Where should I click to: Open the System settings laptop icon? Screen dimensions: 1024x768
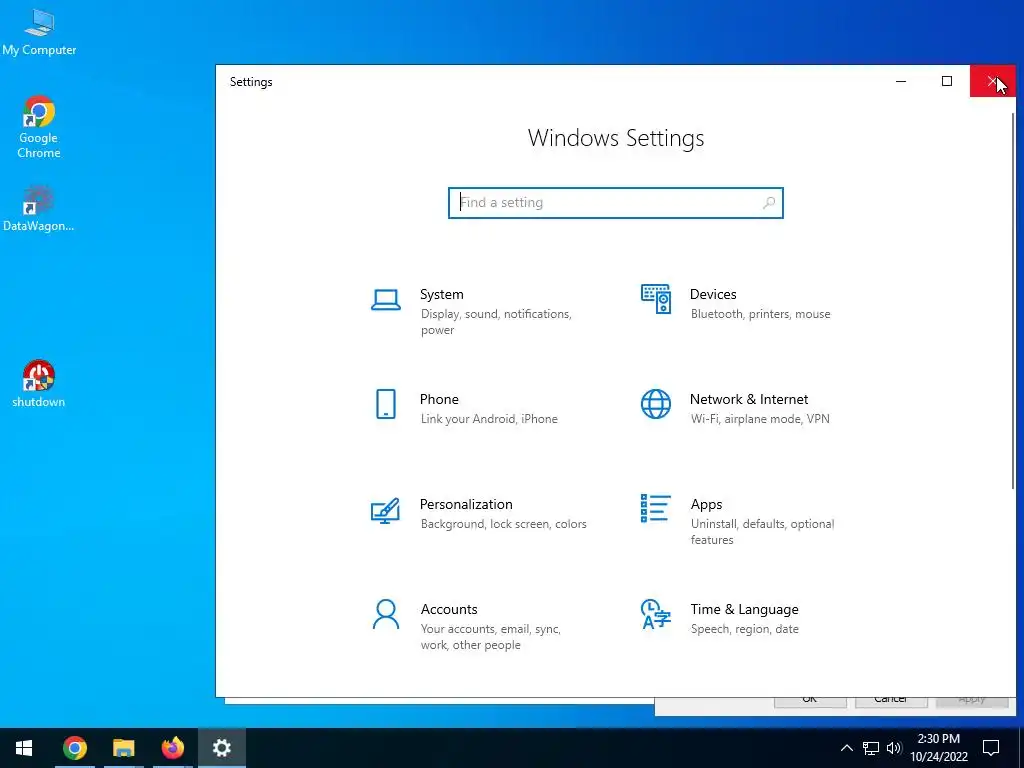click(x=385, y=300)
